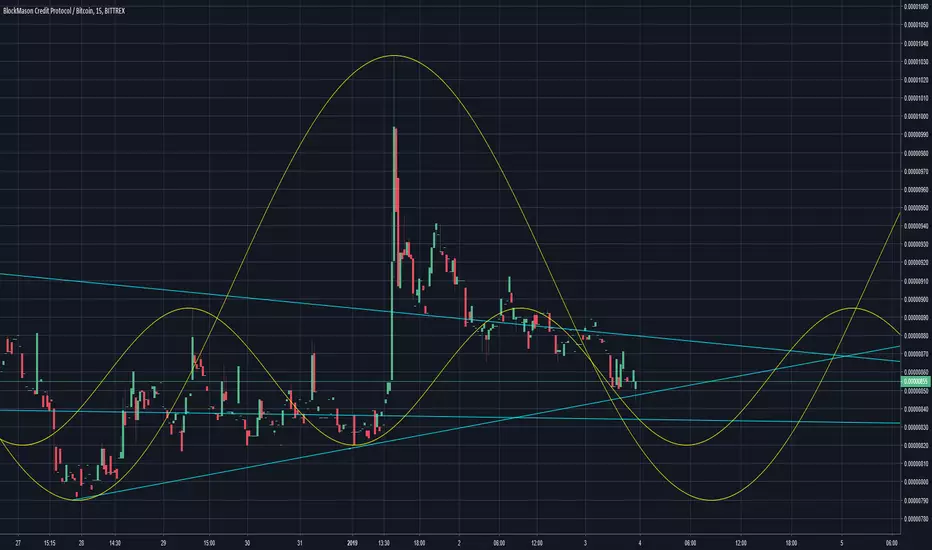Click the 2019 label on the time axis
932x550 pixels.
pos(352,543)
